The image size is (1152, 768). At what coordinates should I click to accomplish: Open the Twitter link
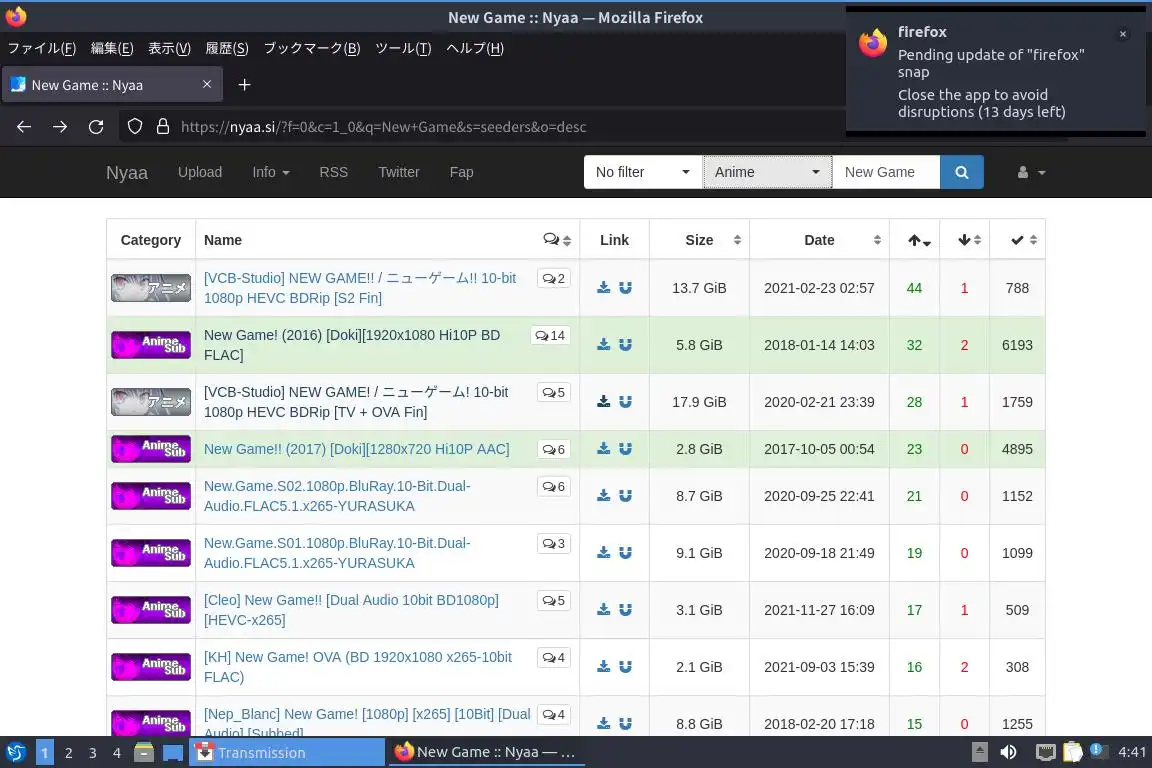tap(398, 172)
